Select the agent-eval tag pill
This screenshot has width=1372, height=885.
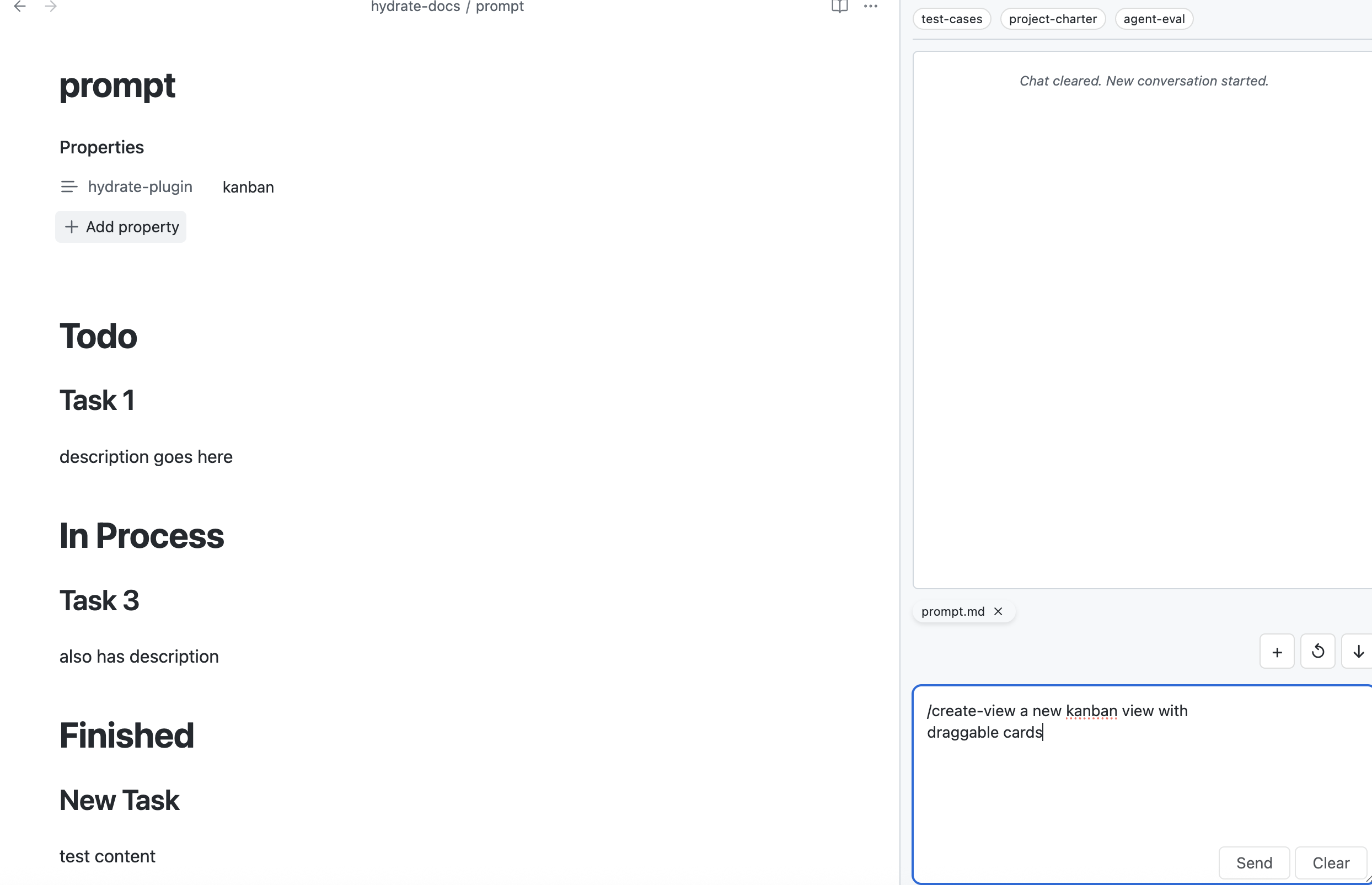[1153, 18]
